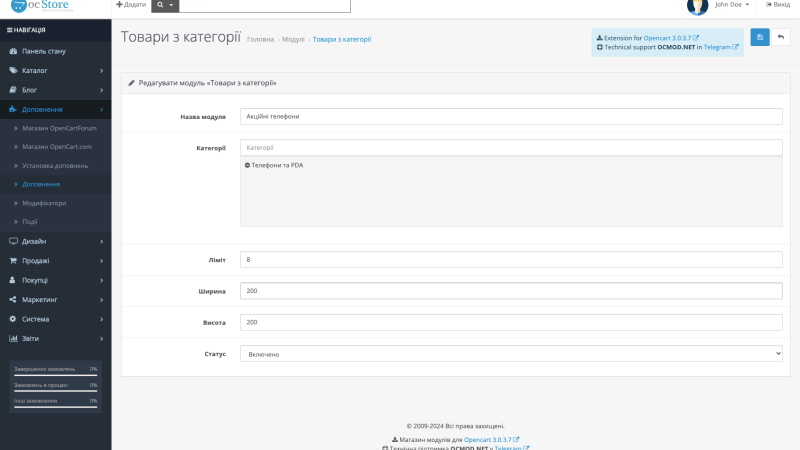Expand the Звіти menu
The height and width of the screenshot is (450, 800).
click(x=56, y=338)
